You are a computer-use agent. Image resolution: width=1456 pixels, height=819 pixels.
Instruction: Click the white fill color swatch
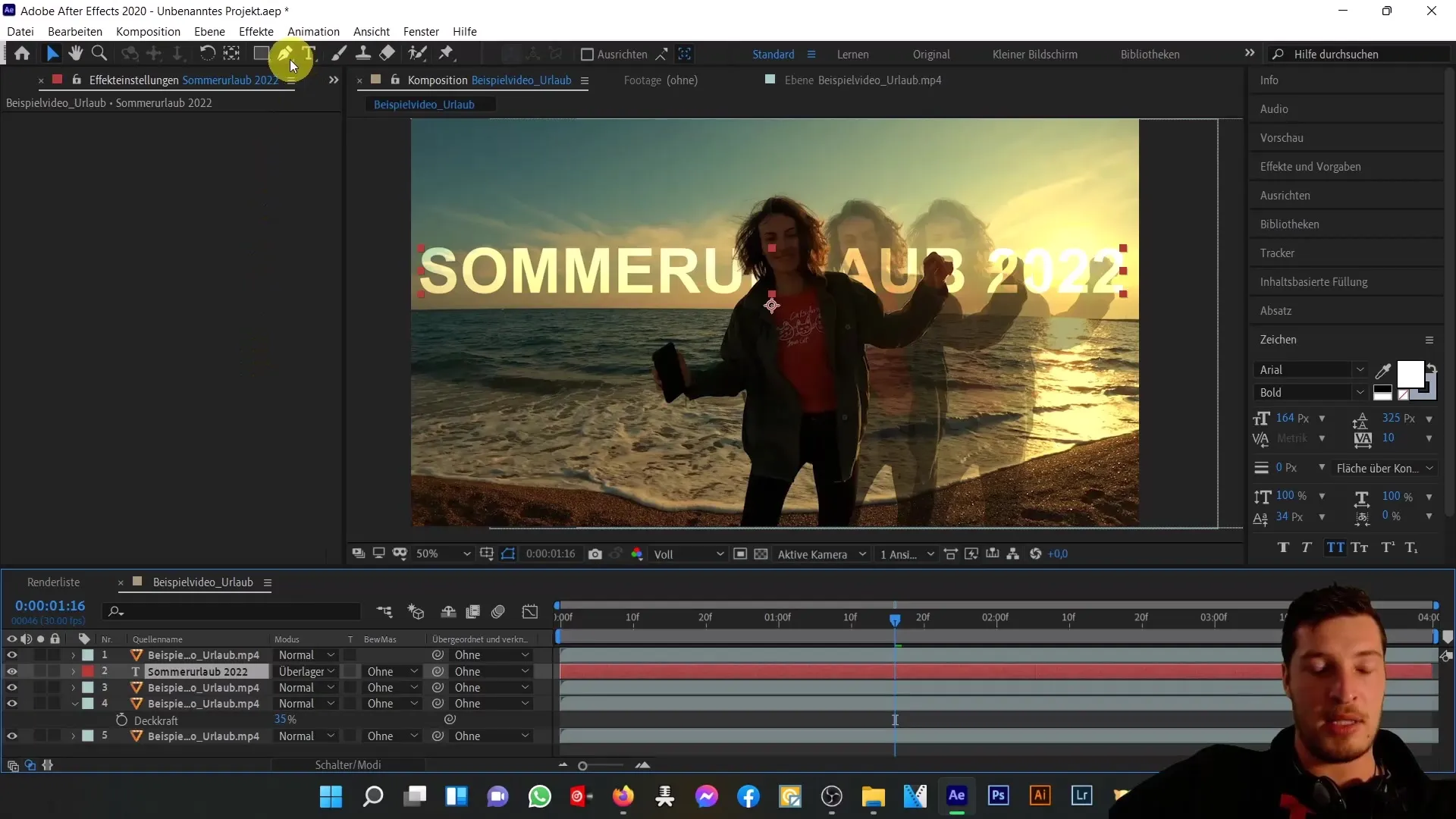point(1410,374)
